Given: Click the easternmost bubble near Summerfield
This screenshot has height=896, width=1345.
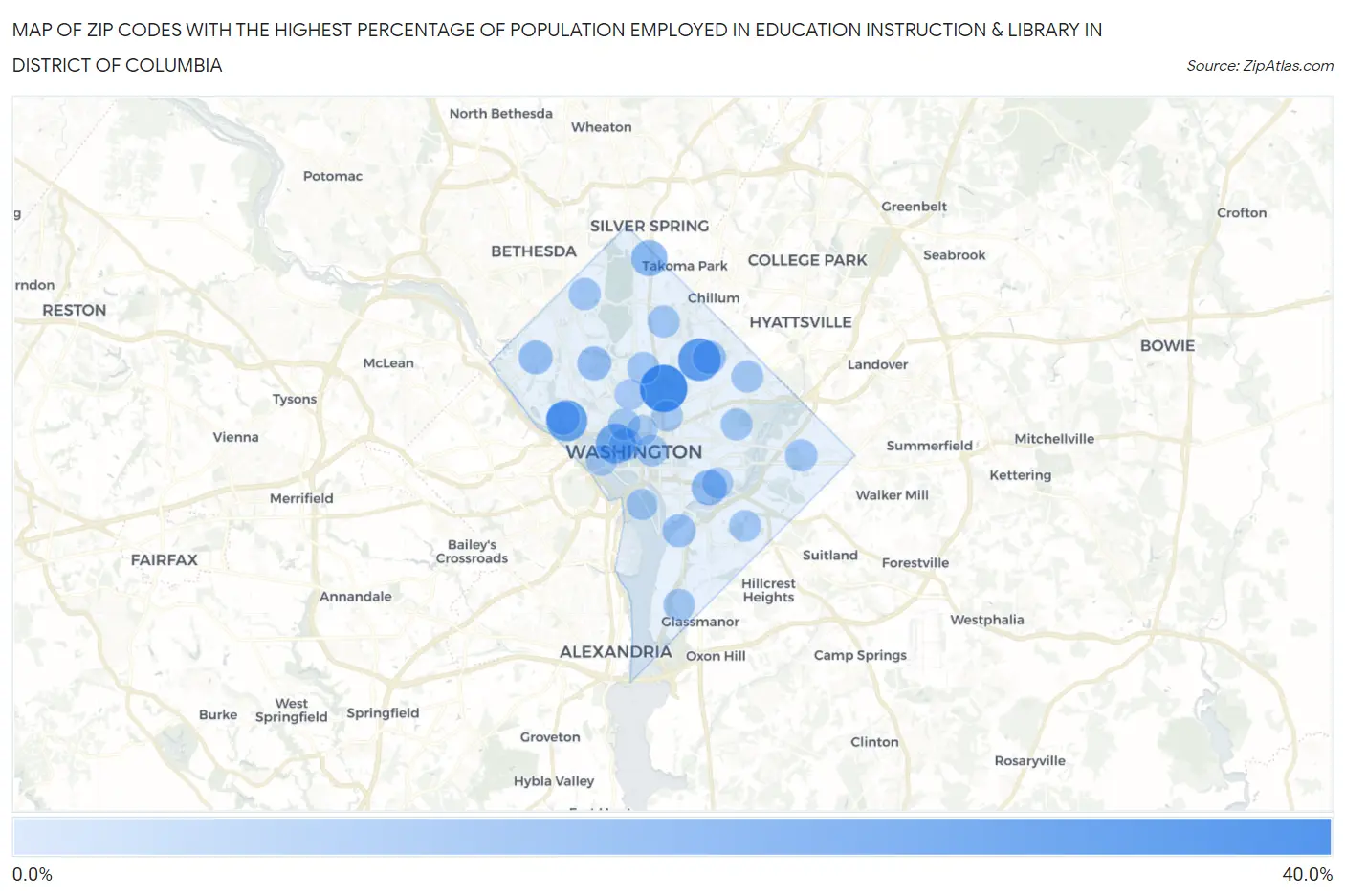Looking at the screenshot, I should click(801, 455).
